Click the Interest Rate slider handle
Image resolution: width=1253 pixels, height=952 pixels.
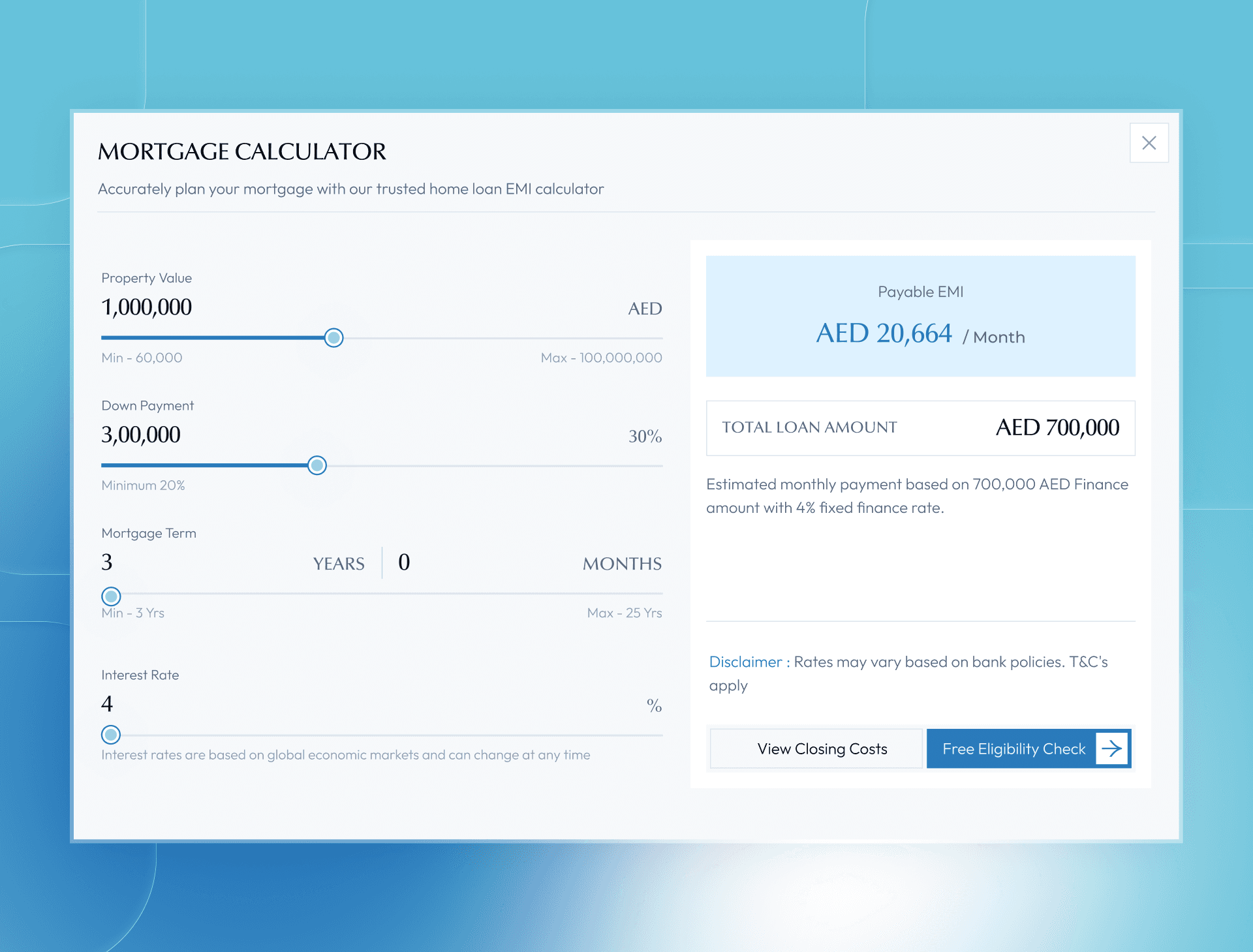(112, 735)
